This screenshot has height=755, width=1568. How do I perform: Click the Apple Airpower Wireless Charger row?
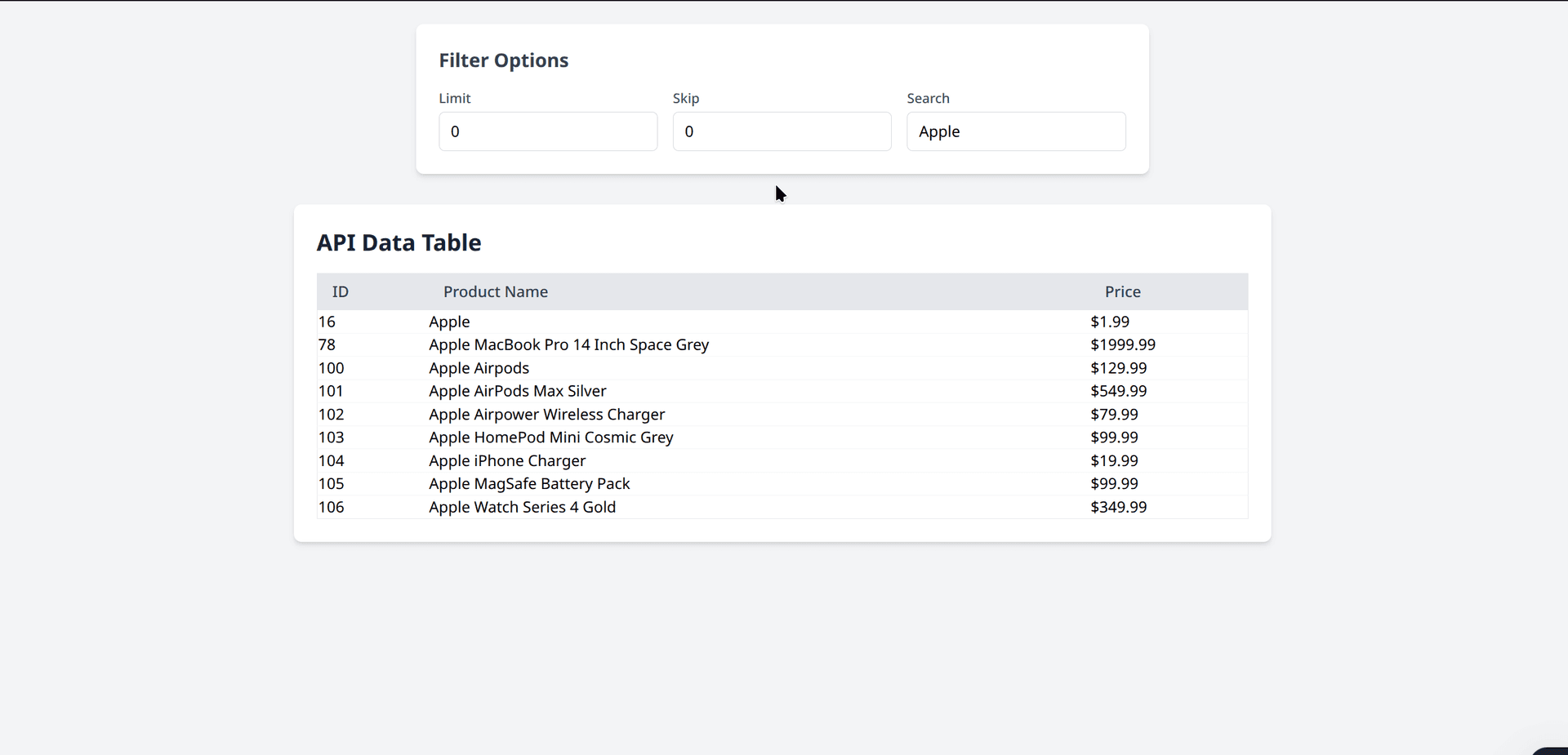pos(546,414)
